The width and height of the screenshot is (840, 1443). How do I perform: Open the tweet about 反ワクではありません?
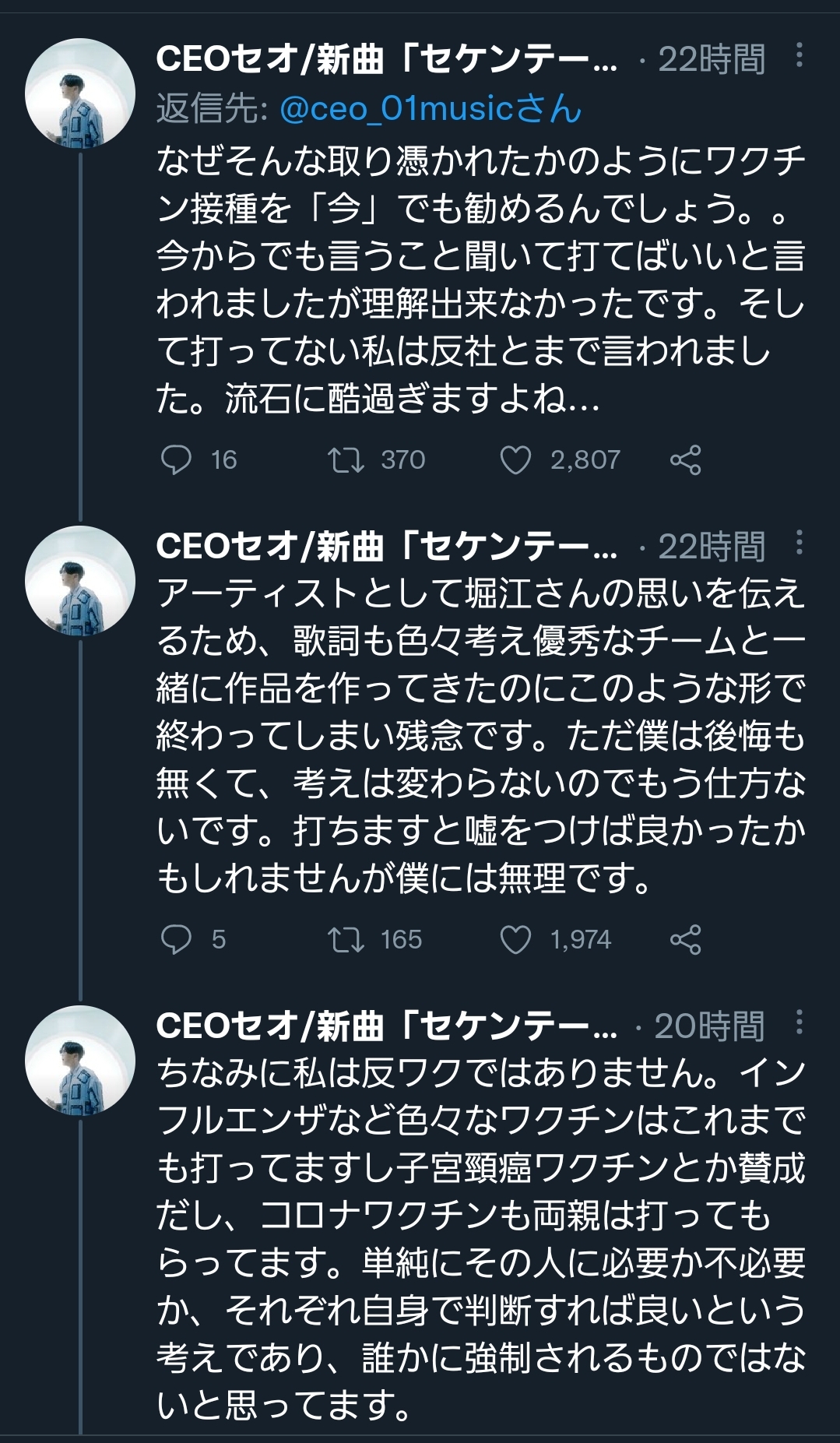tap(480, 1239)
